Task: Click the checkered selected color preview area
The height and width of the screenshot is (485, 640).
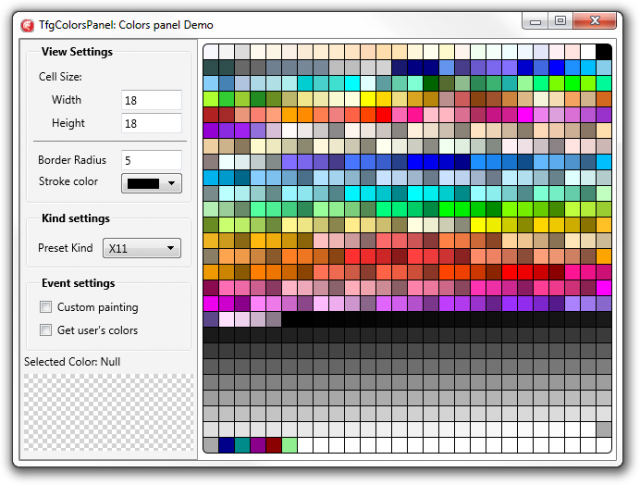Action: [x=108, y=412]
